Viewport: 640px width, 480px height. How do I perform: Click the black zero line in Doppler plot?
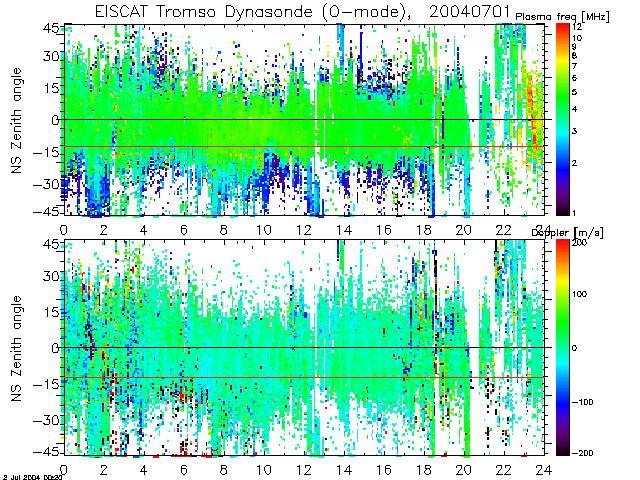[x=304, y=348]
